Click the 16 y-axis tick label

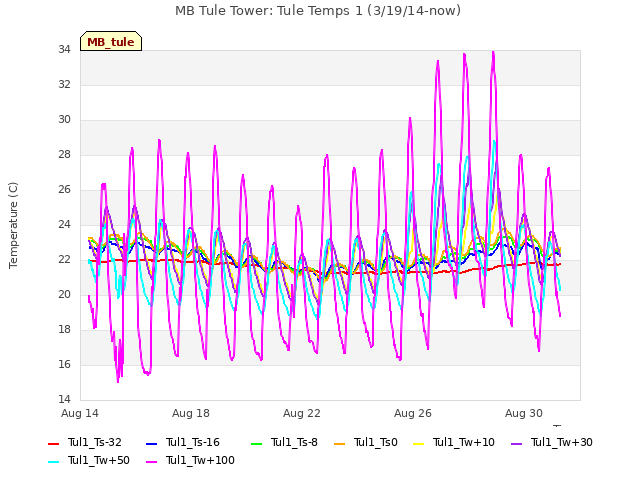pyautogui.click(x=64, y=364)
